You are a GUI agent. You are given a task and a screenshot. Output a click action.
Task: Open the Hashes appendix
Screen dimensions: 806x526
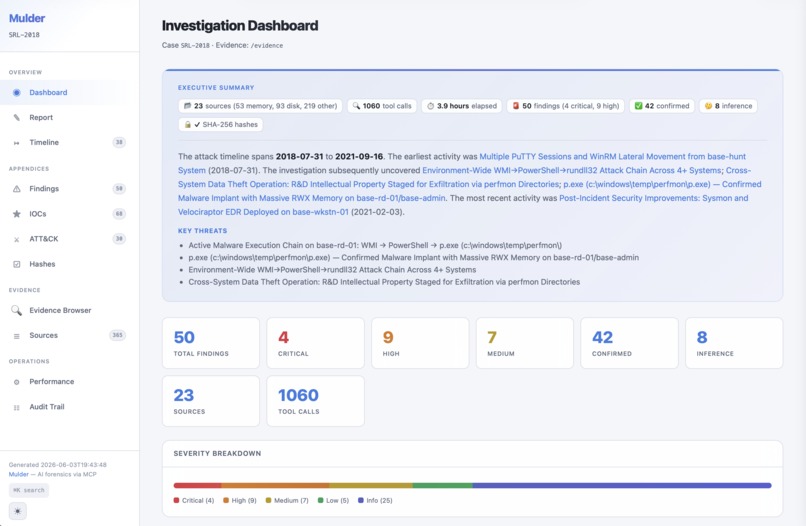pyautogui.click(x=69, y=264)
